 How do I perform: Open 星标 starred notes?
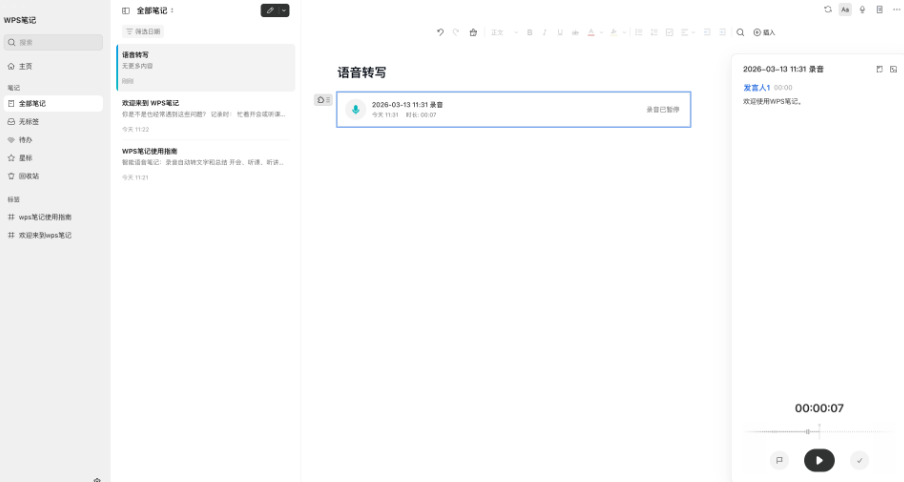[53, 157]
